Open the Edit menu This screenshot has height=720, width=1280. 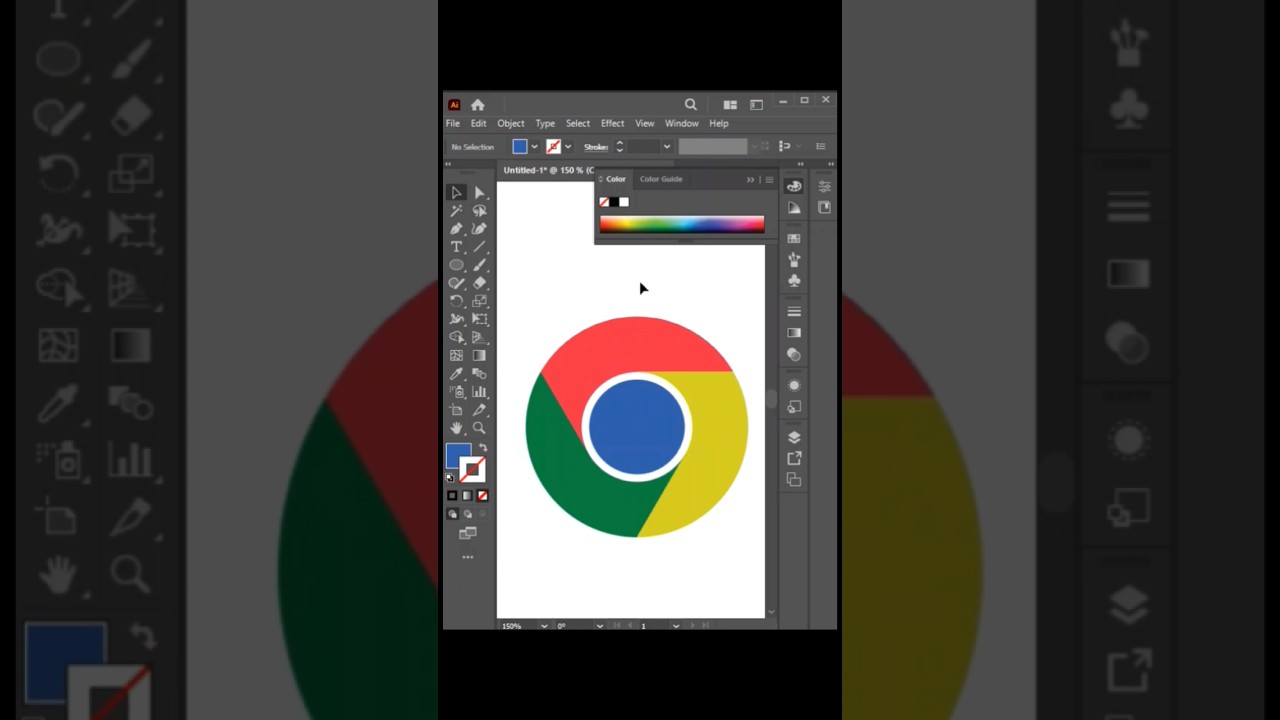tap(479, 123)
